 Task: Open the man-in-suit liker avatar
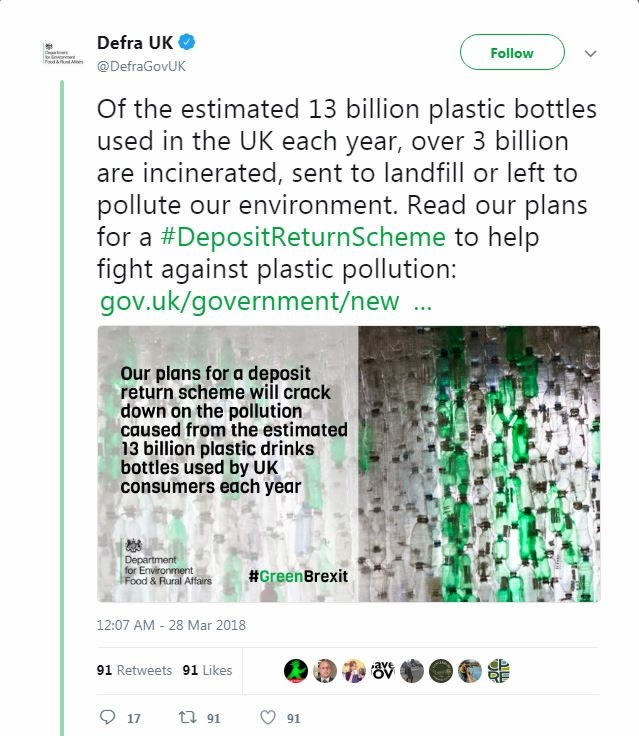324,670
